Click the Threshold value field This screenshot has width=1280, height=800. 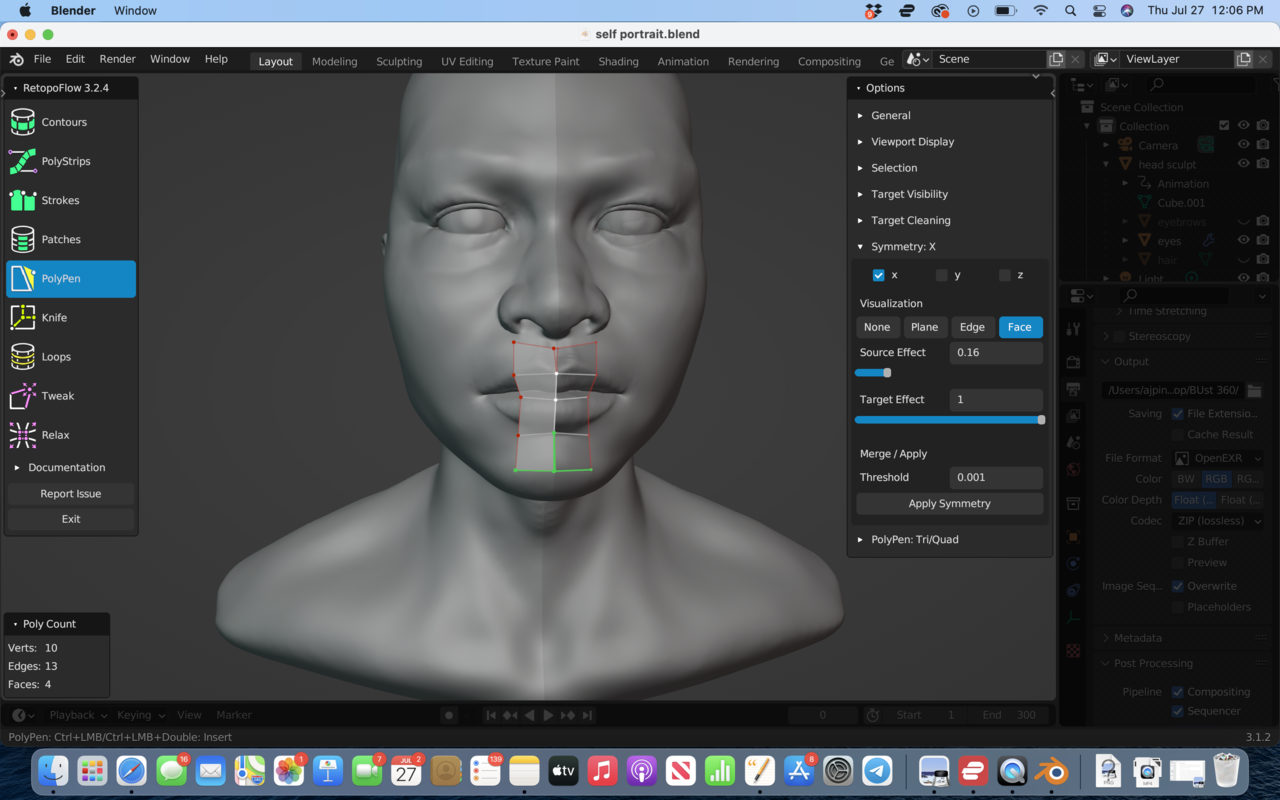point(994,477)
